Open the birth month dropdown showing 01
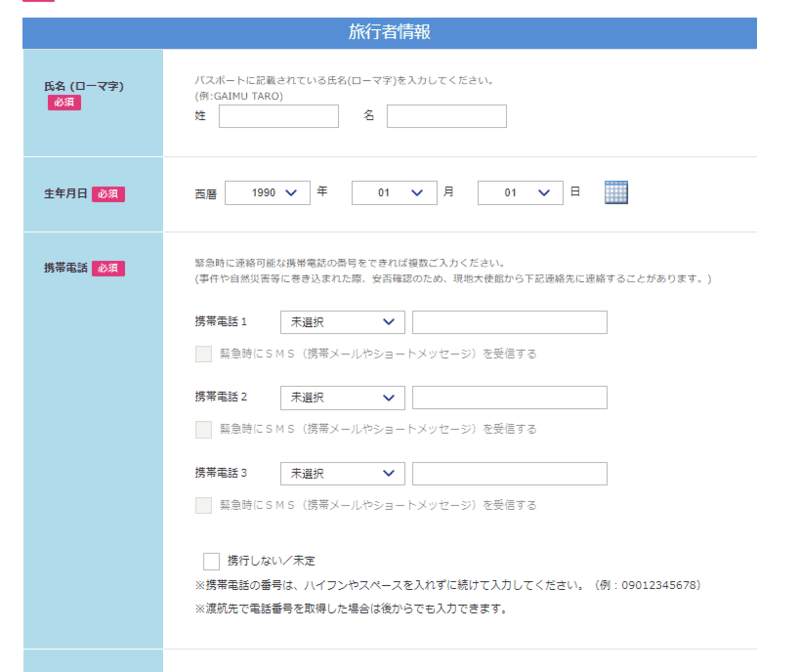 pos(394,193)
